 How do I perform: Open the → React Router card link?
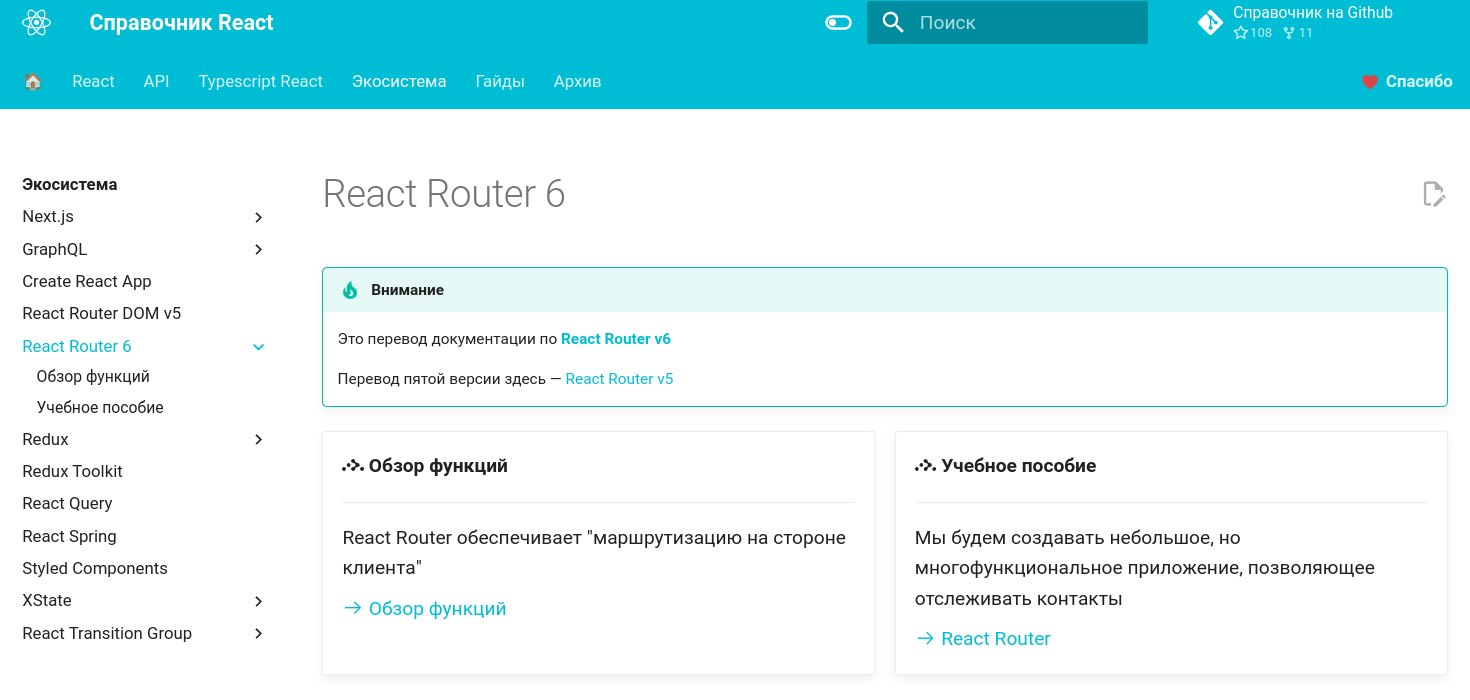tap(983, 638)
